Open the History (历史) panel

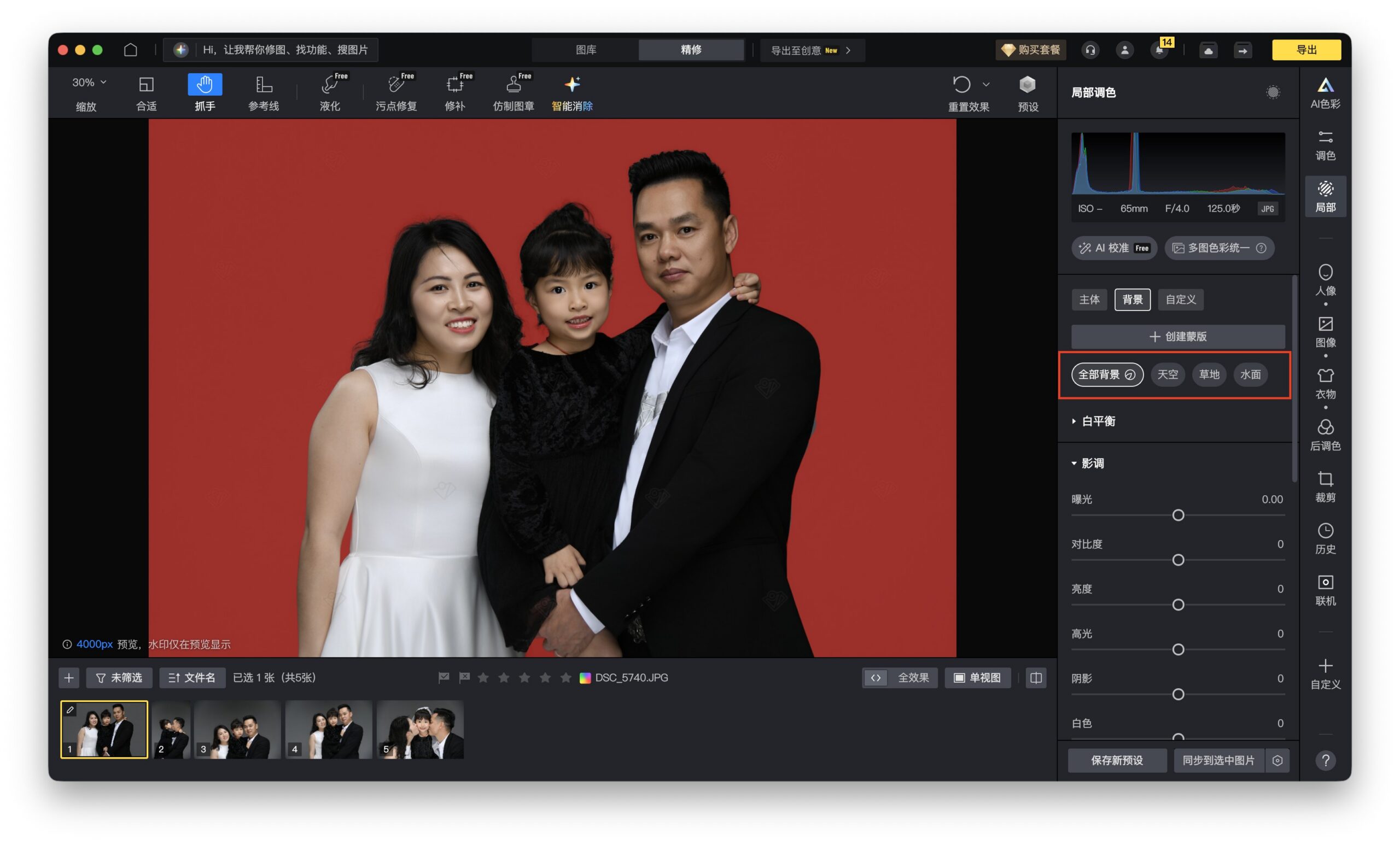click(x=1325, y=538)
